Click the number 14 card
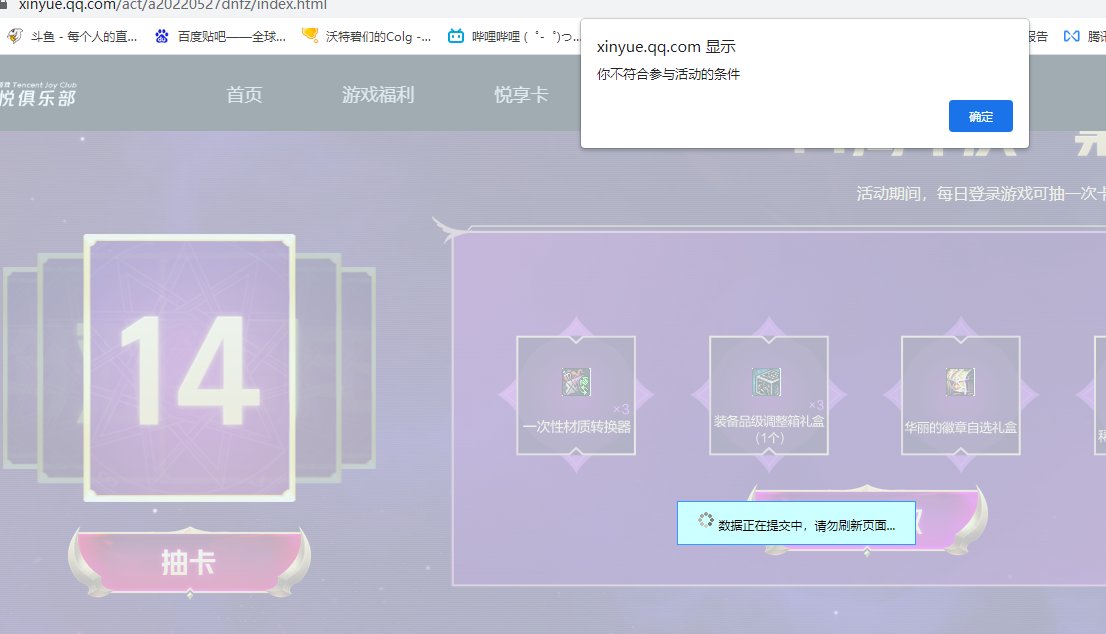This screenshot has width=1106, height=634. click(x=189, y=367)
